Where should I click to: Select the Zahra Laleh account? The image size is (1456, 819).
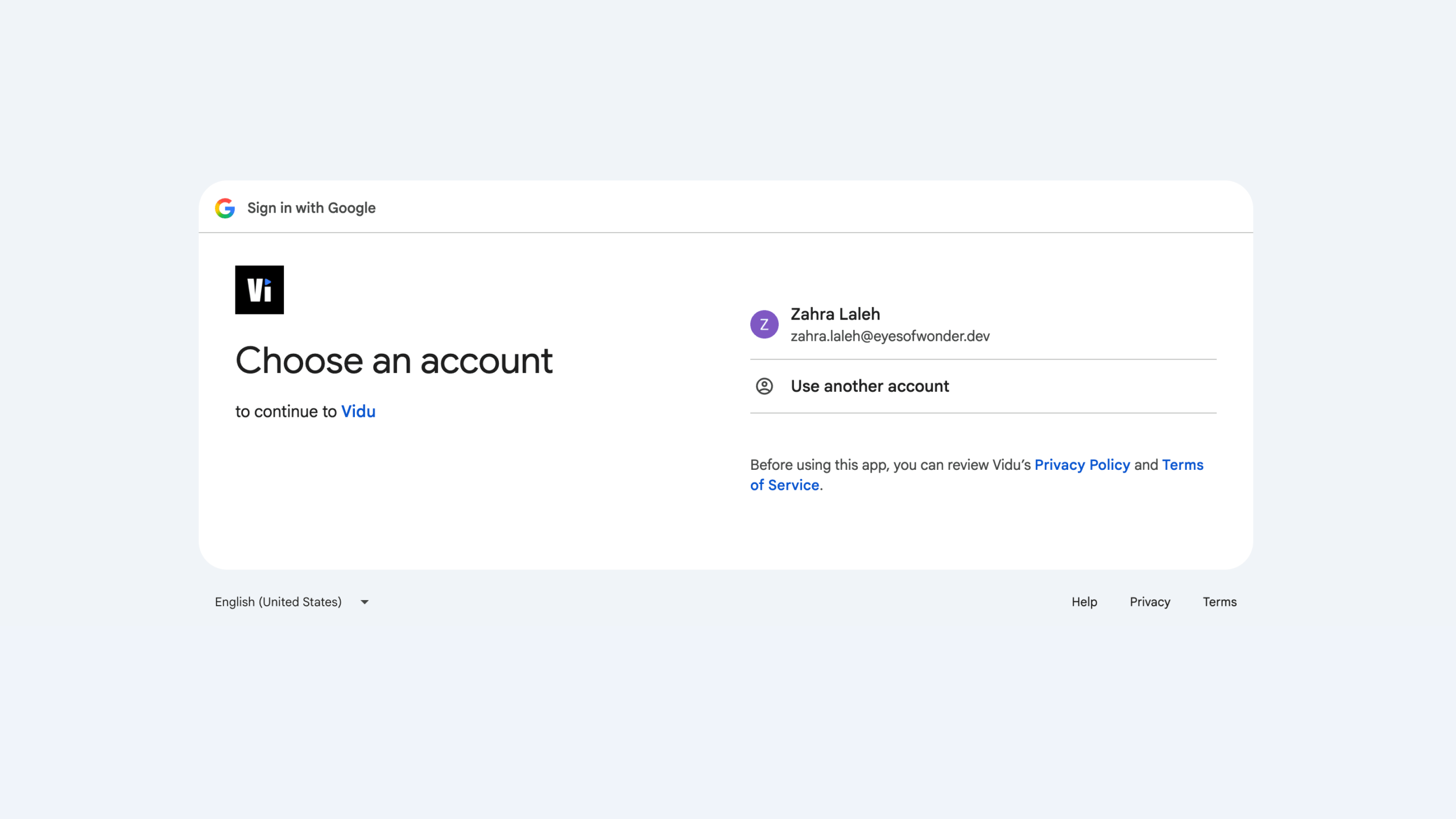tap(983, 324)
